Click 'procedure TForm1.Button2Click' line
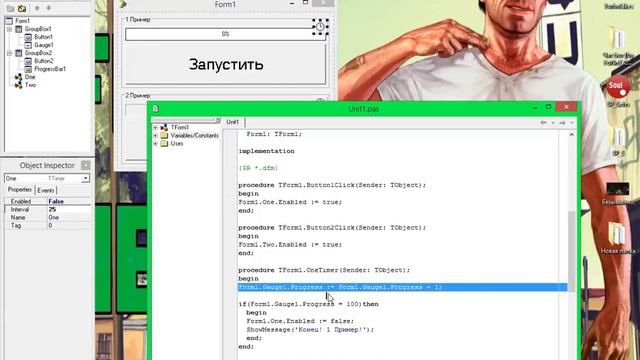This screenshot has height=360, width=640. [332, 227]
